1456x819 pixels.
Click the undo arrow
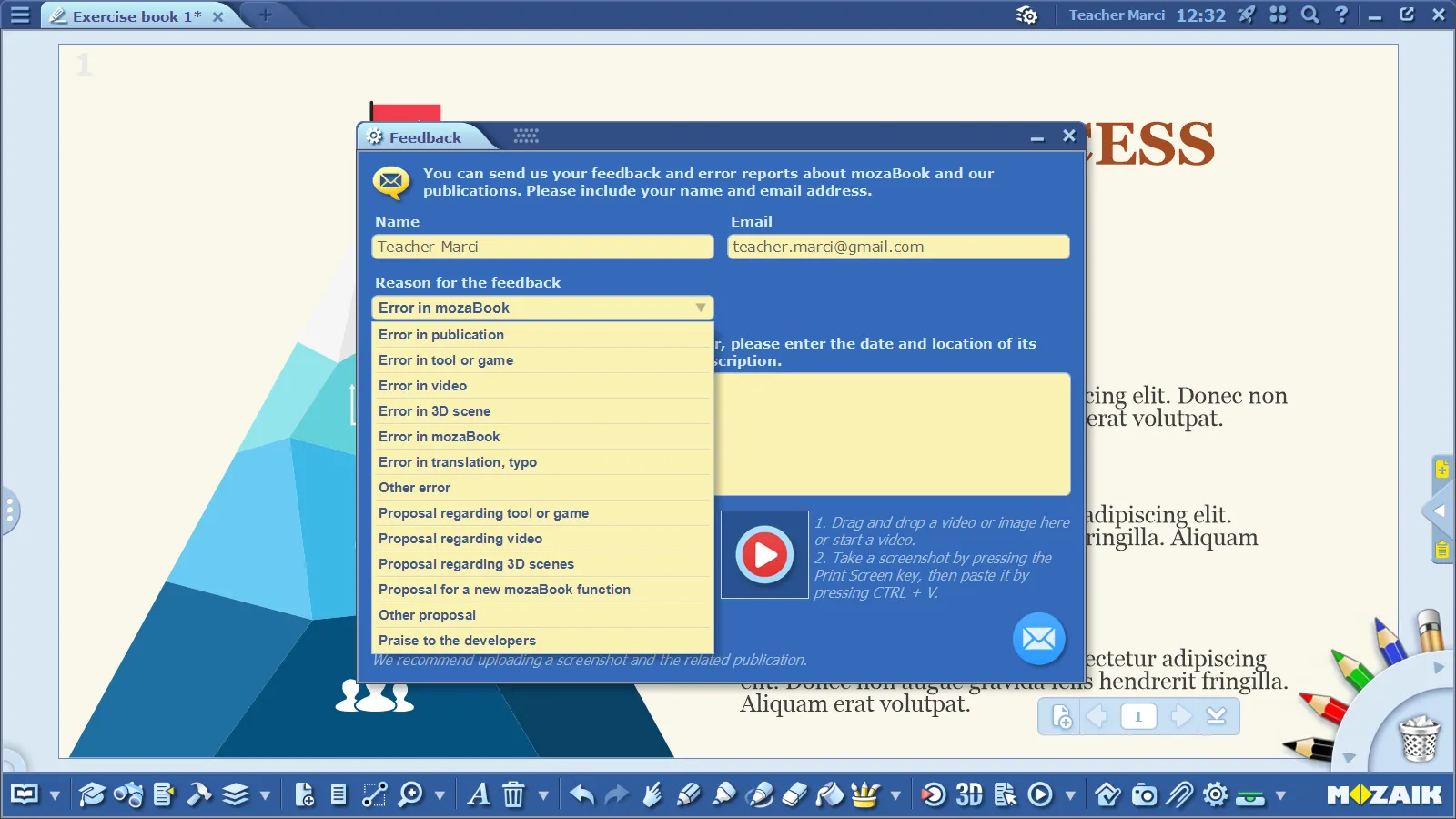click(581, 794)
